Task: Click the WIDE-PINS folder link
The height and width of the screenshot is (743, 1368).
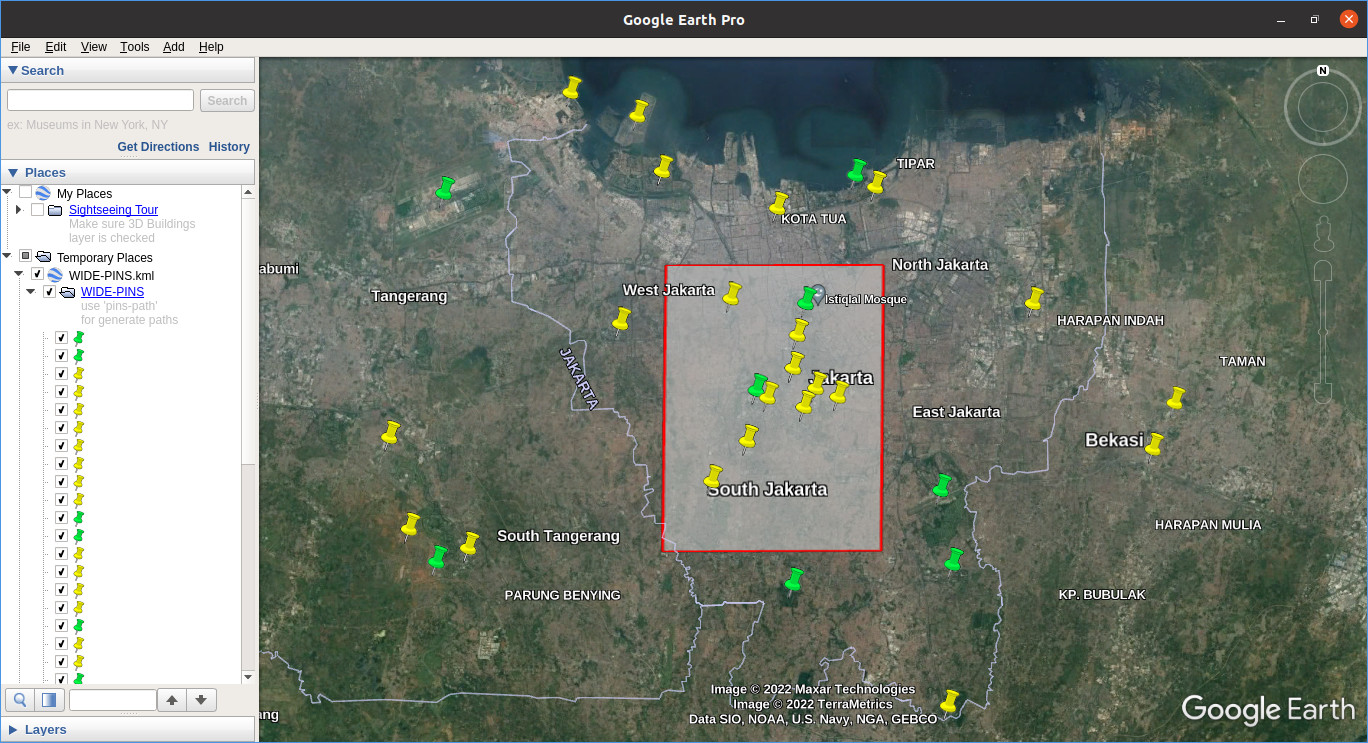Action: click(112, 292)
